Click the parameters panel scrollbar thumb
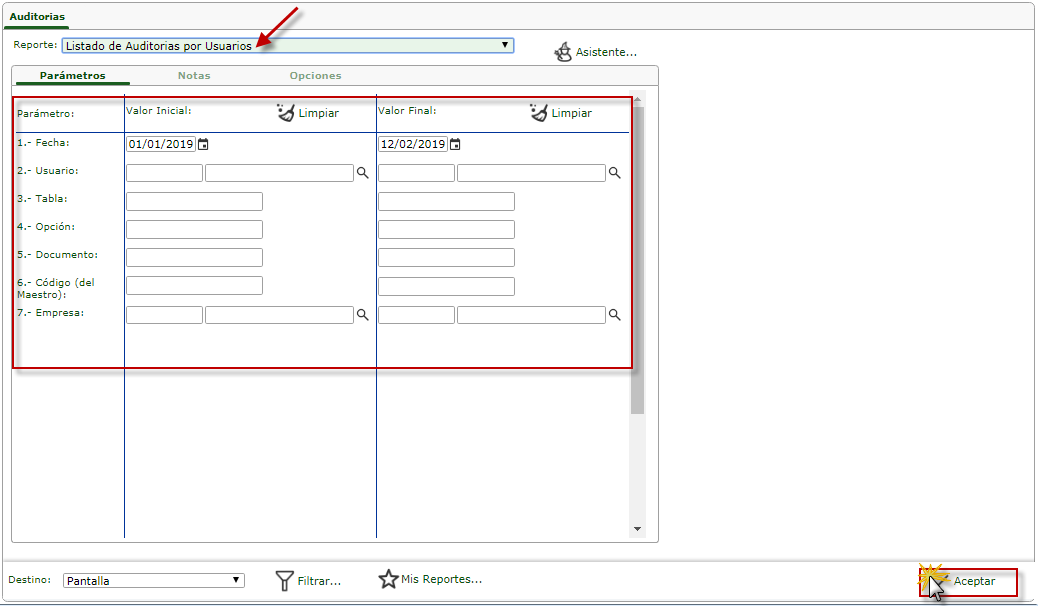This screenshot has height=606, width=1038. click(x=637, y=260)
